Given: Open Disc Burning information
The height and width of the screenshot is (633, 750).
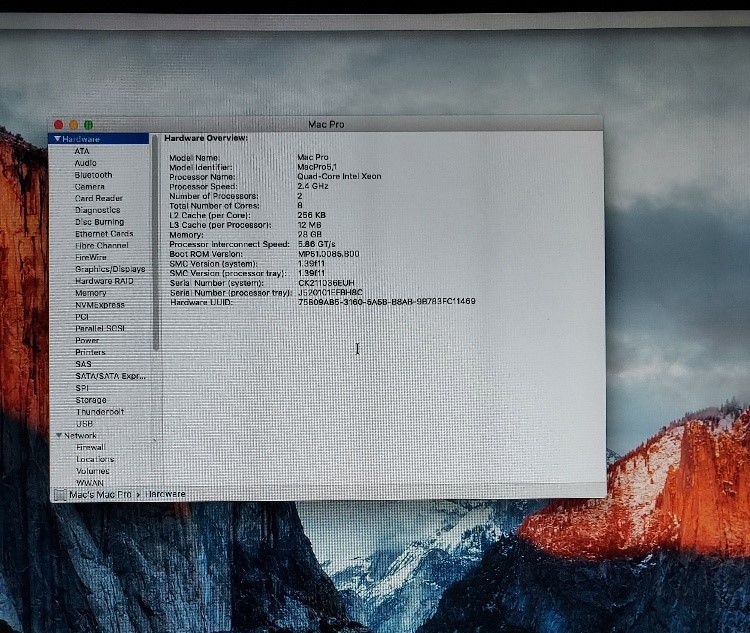Looking at the screenshot, I should click(x=99, y=222).
